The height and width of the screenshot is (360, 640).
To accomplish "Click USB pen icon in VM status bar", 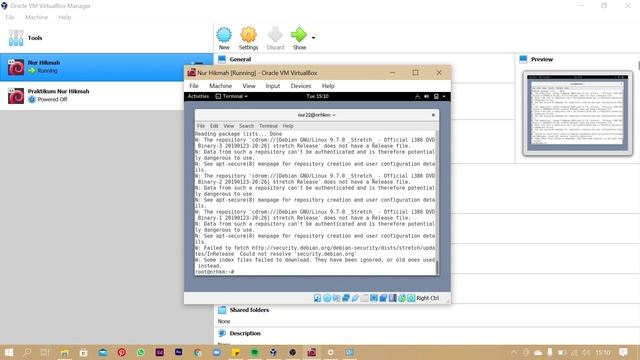I will (x=355, y=298).
